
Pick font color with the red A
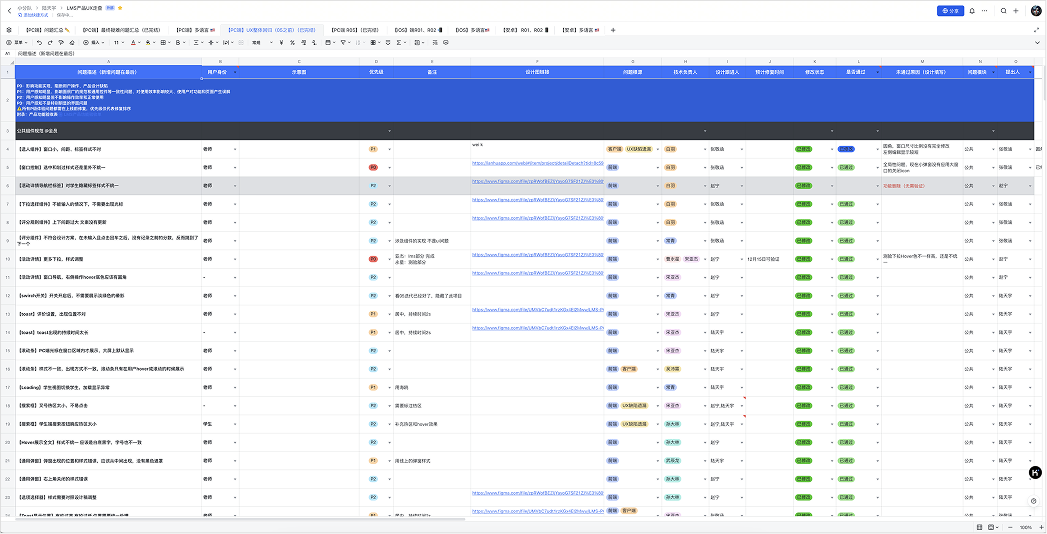pyautogui.click(x=134, y=42)
